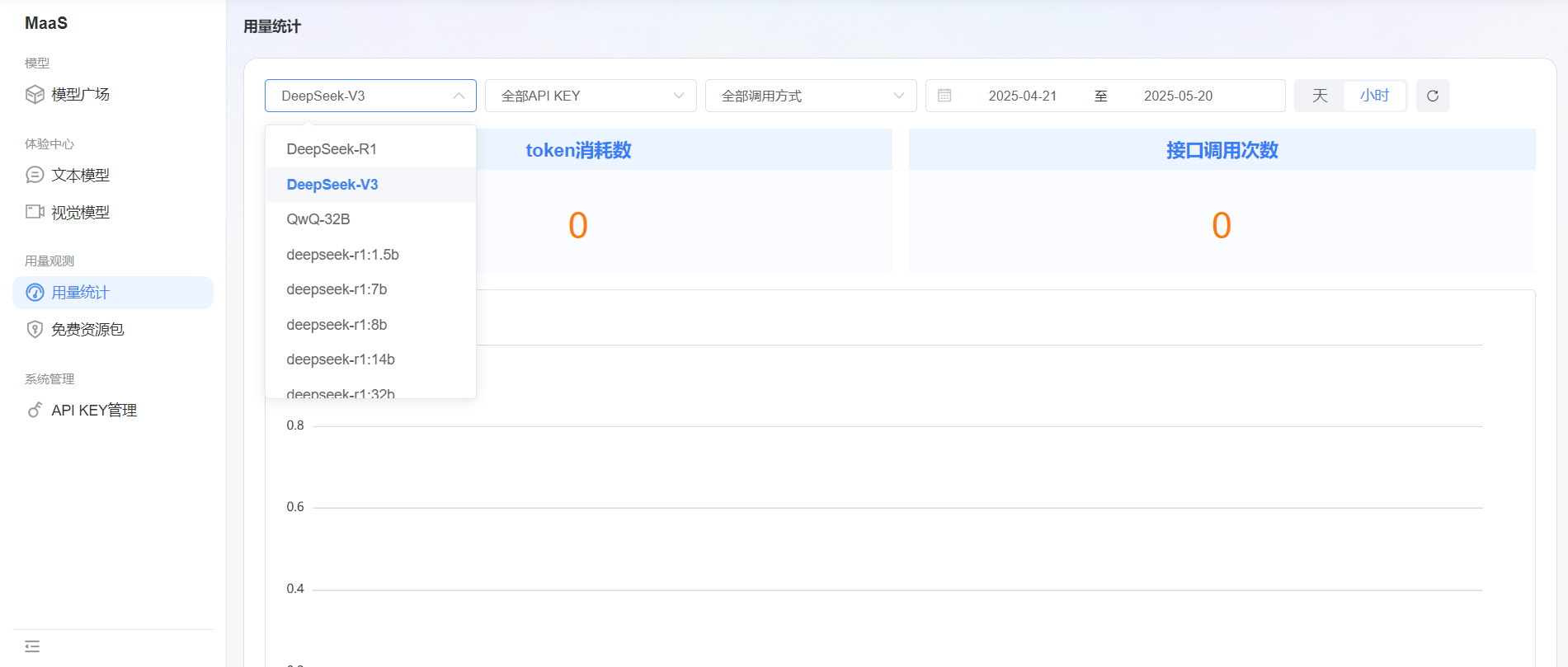Choose deepseek-r1:1.5b from the list
The image size is (1568, 667).
click(x=370, y=255)
